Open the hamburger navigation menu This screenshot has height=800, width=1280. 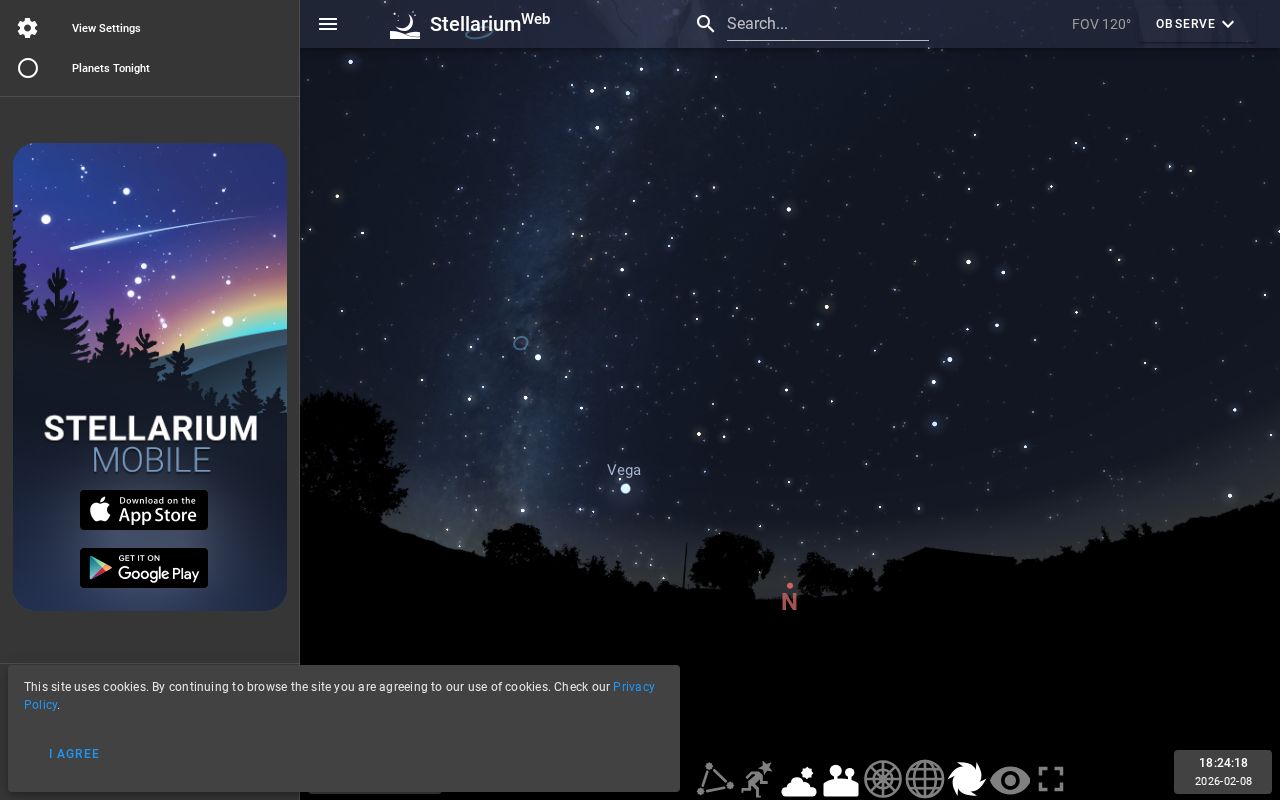pyautogui.click(x=328, y=24)
